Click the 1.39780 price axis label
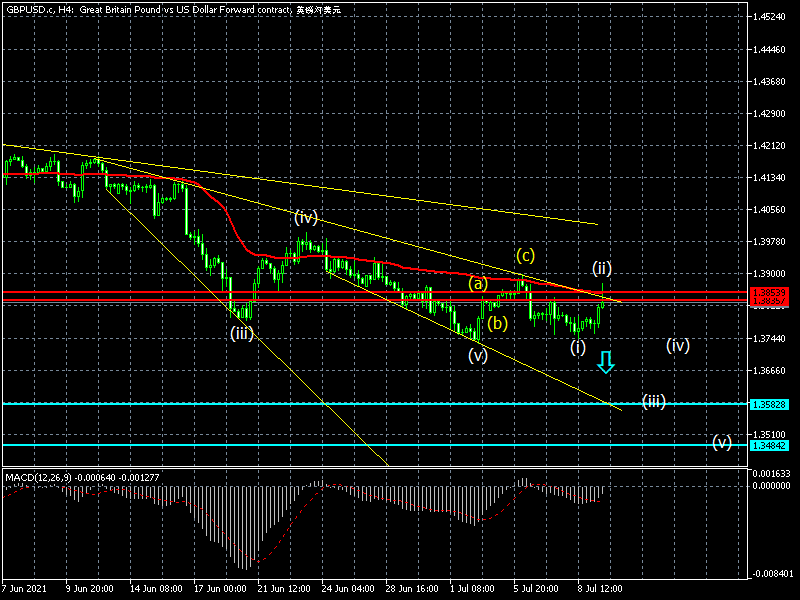The height and width of the screenshot is (600, 800). 769,241
